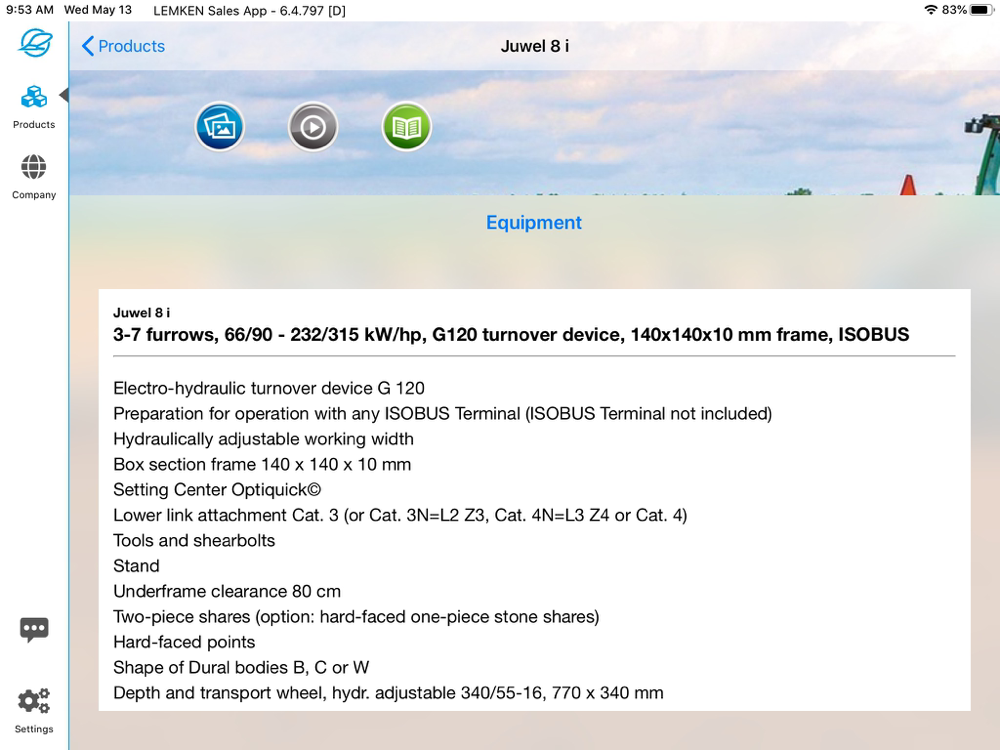Viewport: 1000px width, 750px height.
Task: Select 'Preparation for operation with any ISOBUS Terminal' line
Action: pos(443,414)
